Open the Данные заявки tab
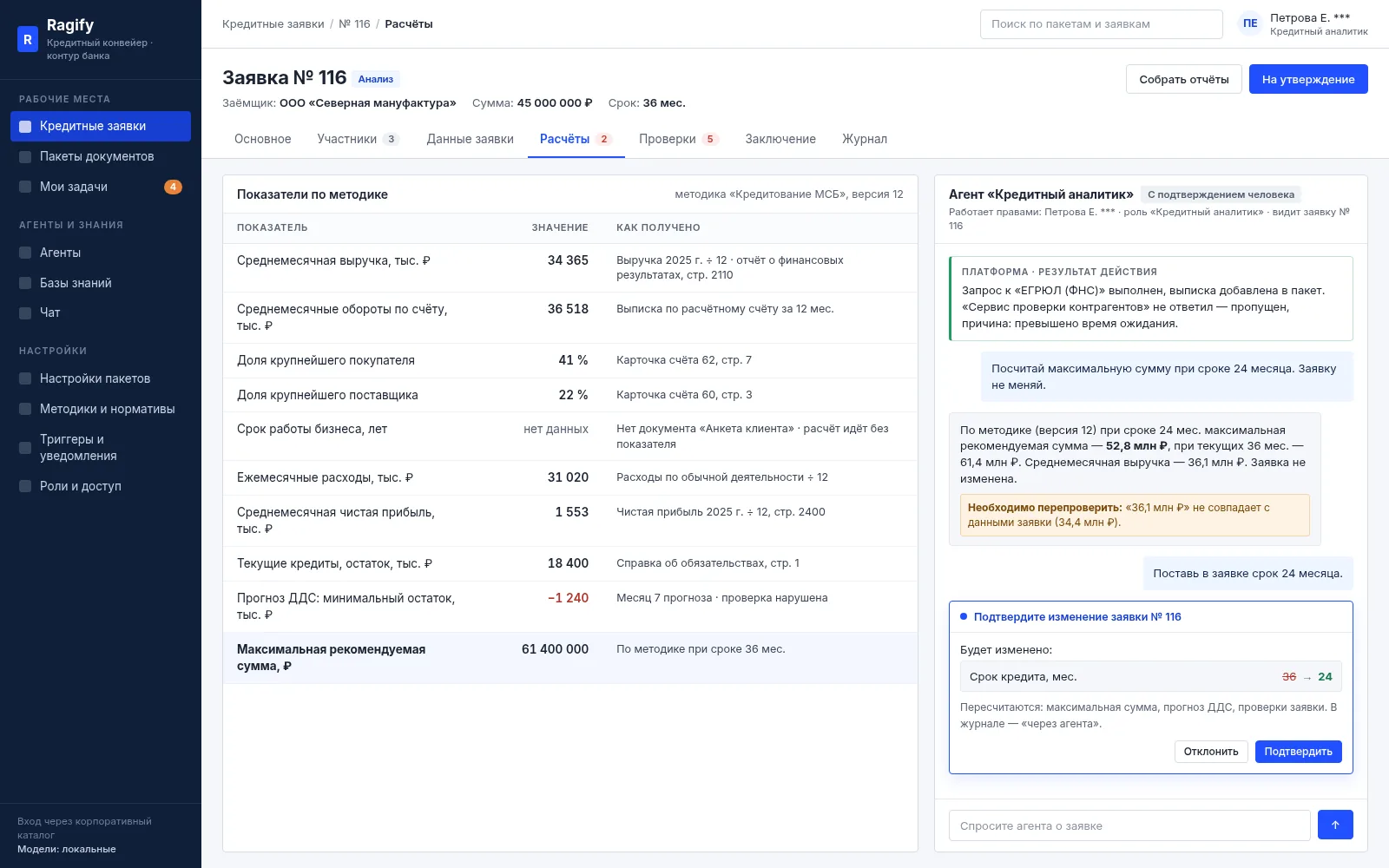 pyautogui.click(x=470, y=139)
